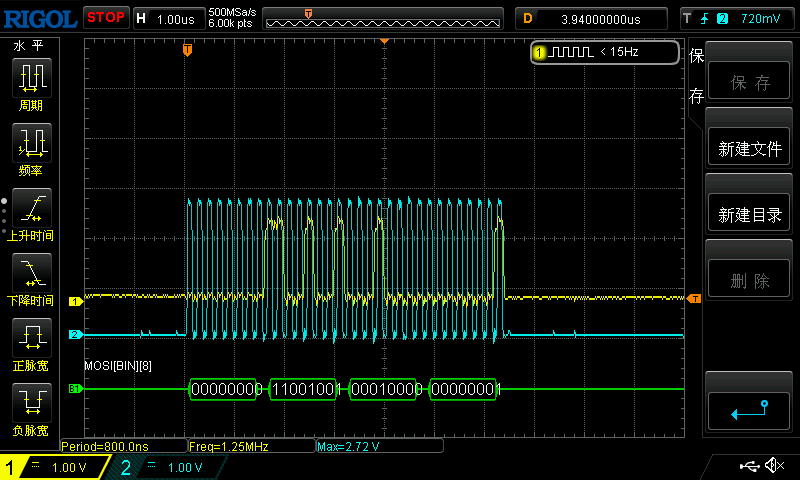Image resolution: width=800 pixels, height=480 pixels.
Task: Click the orange T trigger position marker on grid
Action: coord(187,49)
